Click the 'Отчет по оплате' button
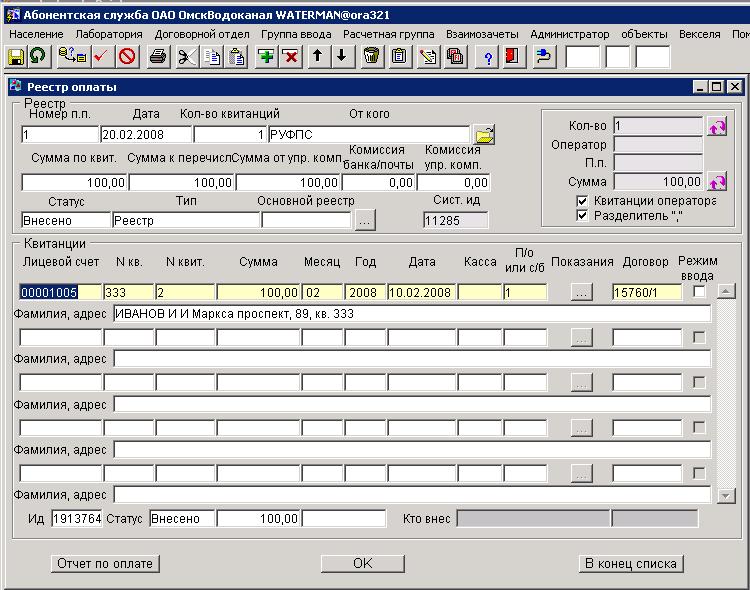Screen dimensions: 750x590 point(105,564)
